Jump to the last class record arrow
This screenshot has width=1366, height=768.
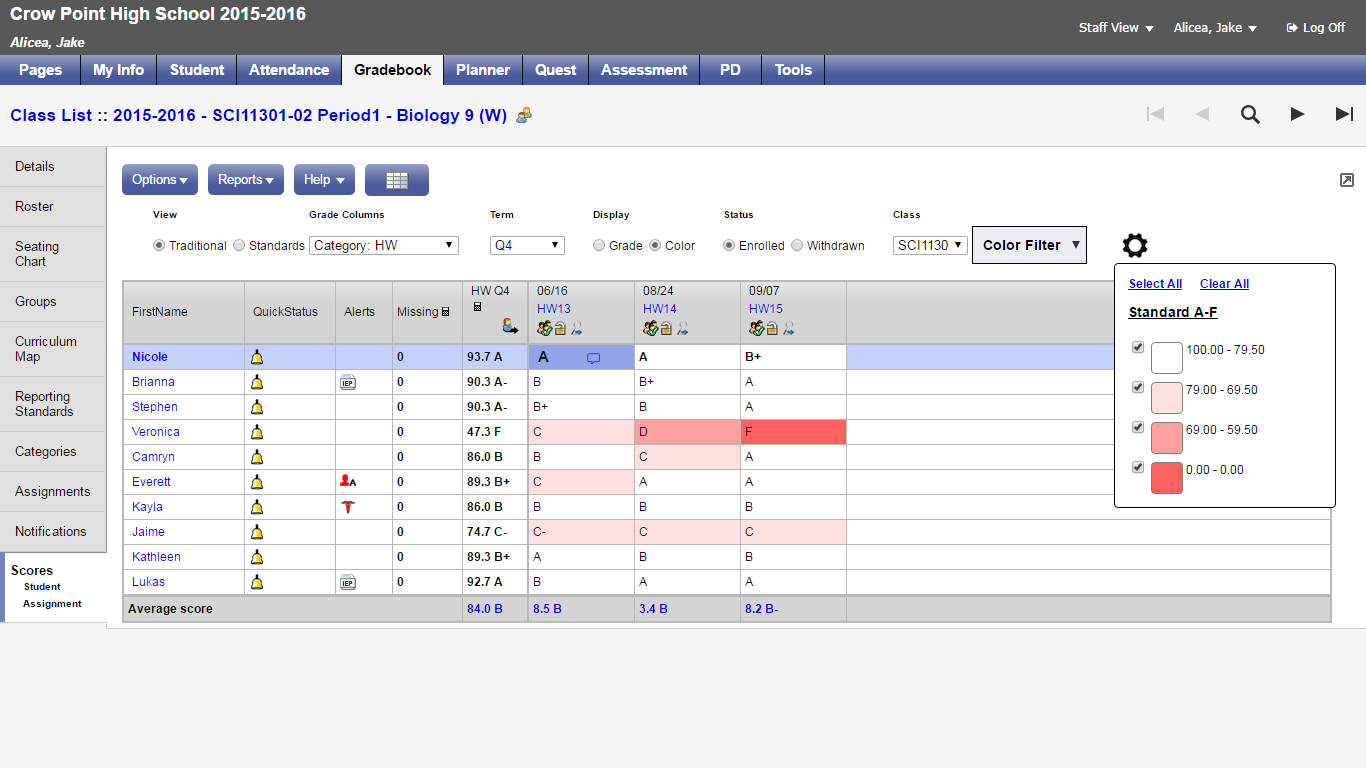[x=1344, y=114]
